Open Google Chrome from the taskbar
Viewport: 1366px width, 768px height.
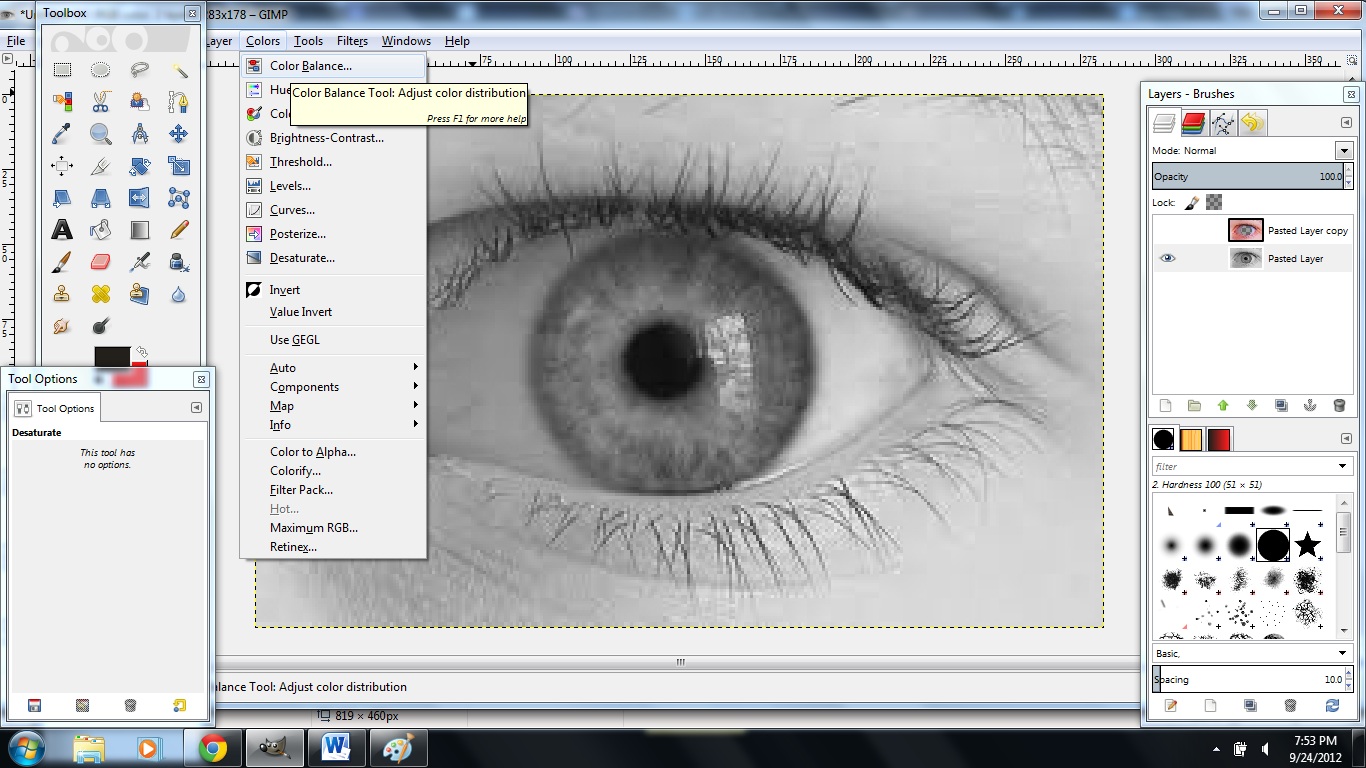click(212, 748)
